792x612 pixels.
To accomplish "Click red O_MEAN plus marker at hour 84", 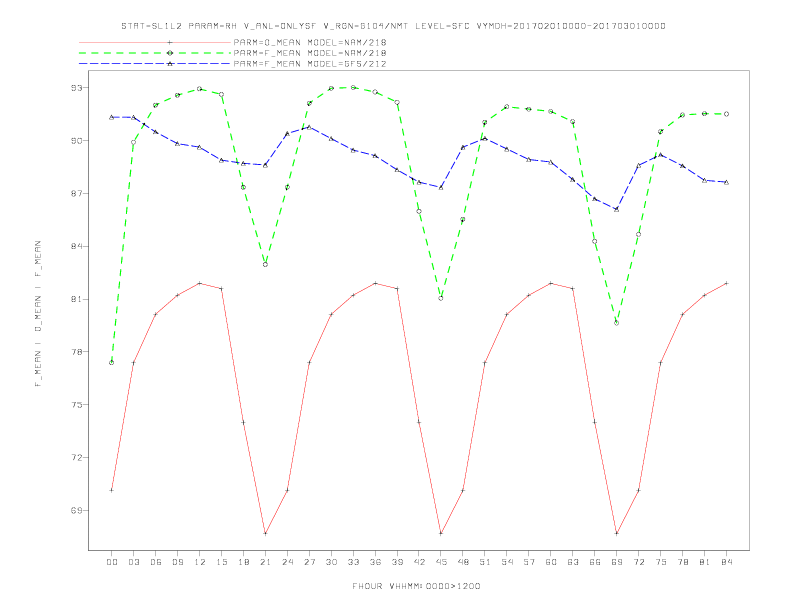I will point(727,283).
